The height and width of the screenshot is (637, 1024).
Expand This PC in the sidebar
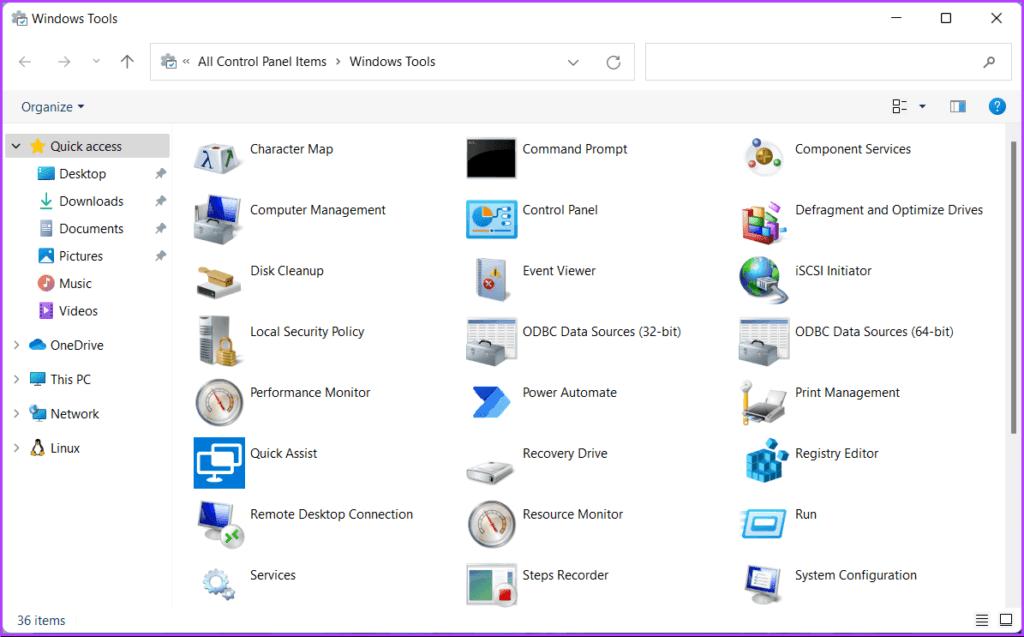coord(18,379)
